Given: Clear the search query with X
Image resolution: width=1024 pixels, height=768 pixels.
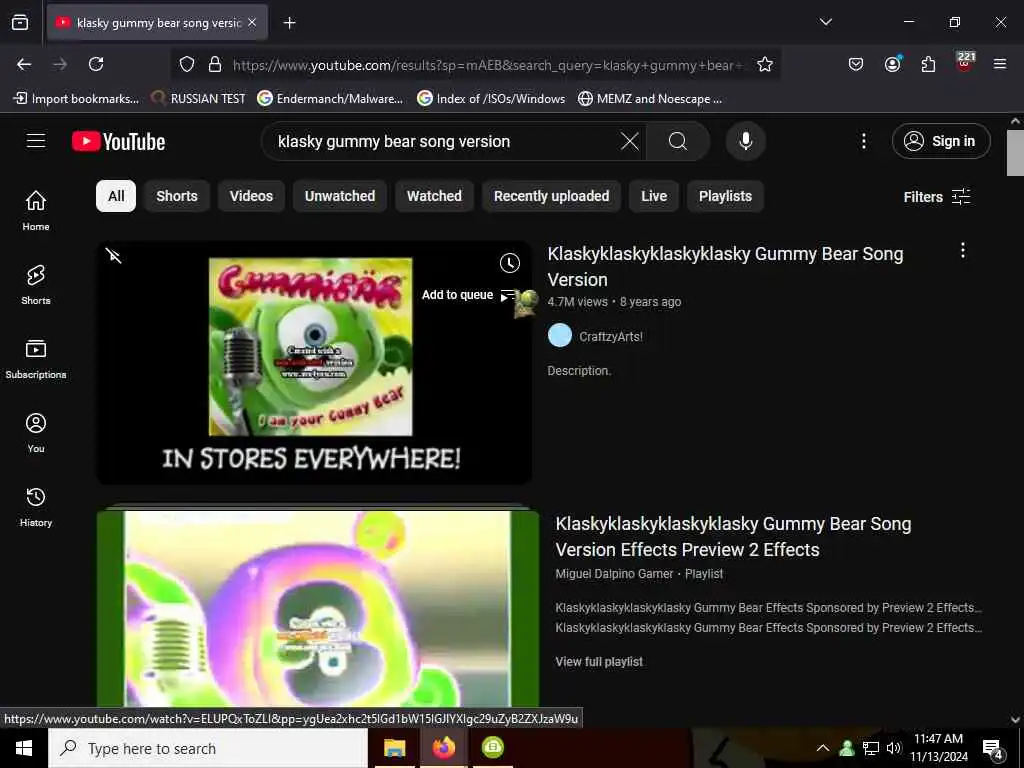Looking at the screenshot, I should click(630, 141).
